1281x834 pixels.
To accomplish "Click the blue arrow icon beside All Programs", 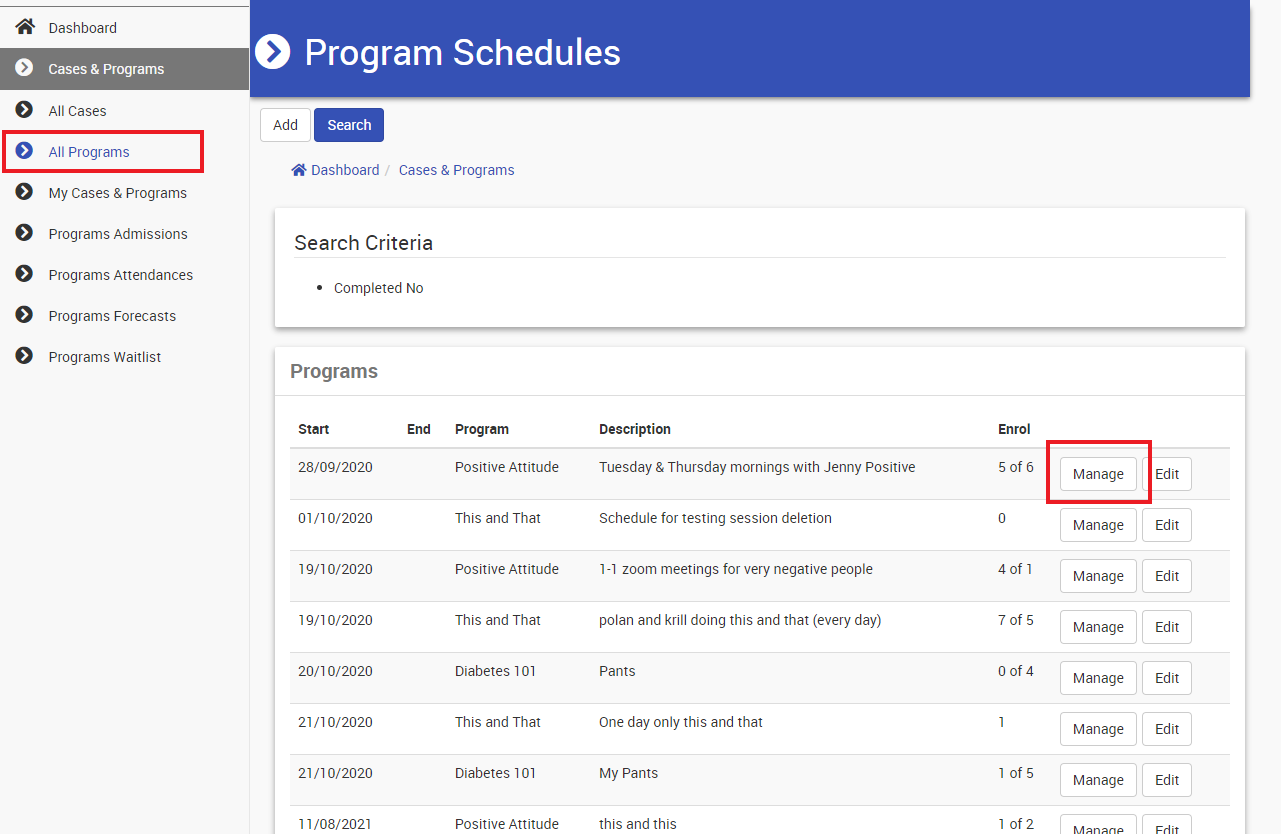I will (24, 151).
